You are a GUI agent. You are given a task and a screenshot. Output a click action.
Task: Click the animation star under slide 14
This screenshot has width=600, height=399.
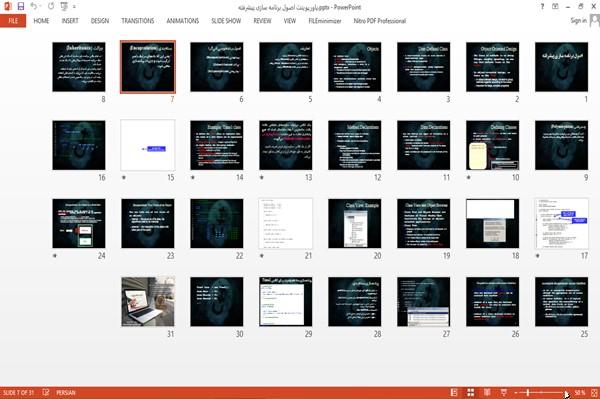193,178
